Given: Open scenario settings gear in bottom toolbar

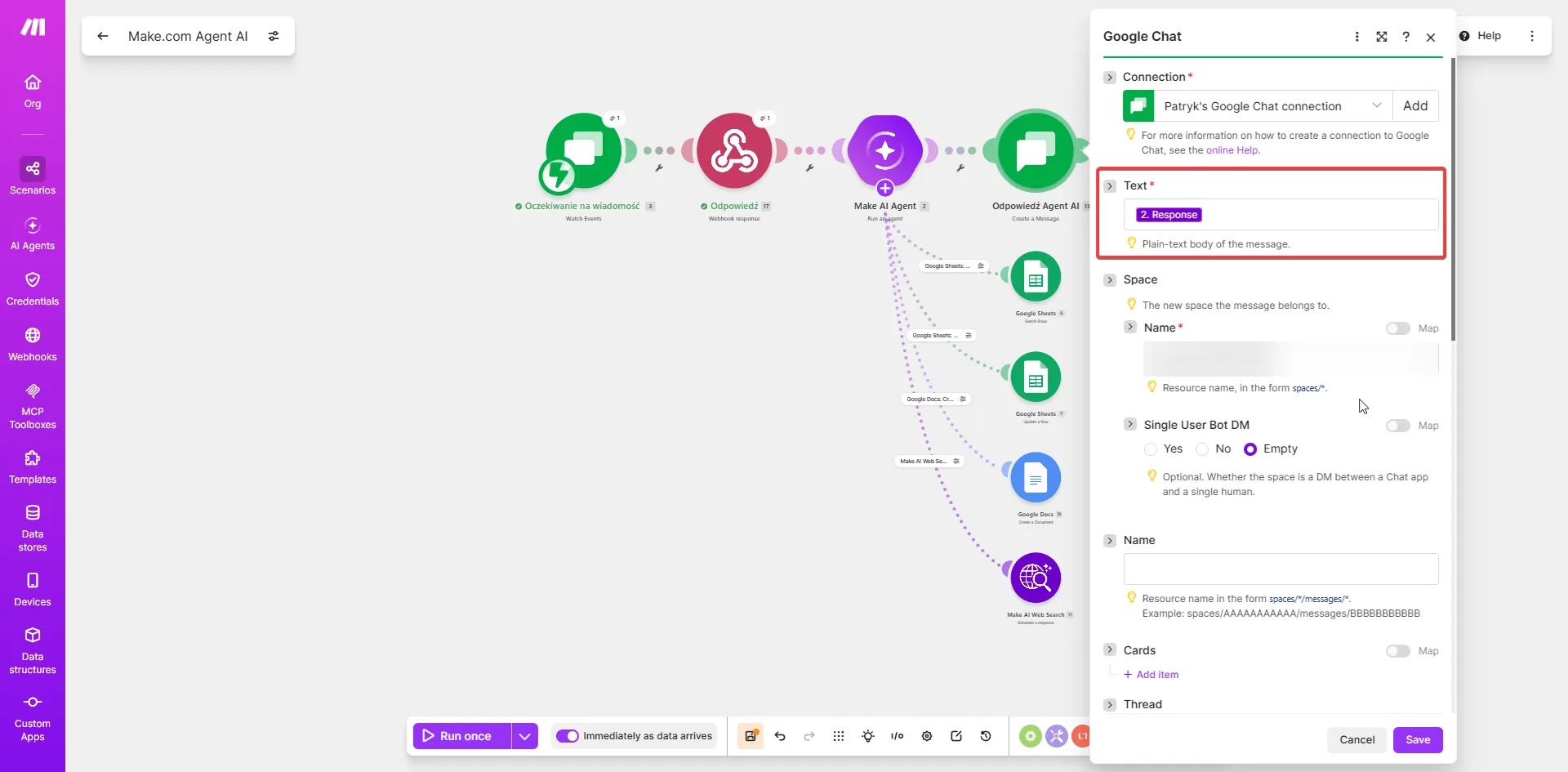Looking at the screenshot, I should (x=927, y=736).
